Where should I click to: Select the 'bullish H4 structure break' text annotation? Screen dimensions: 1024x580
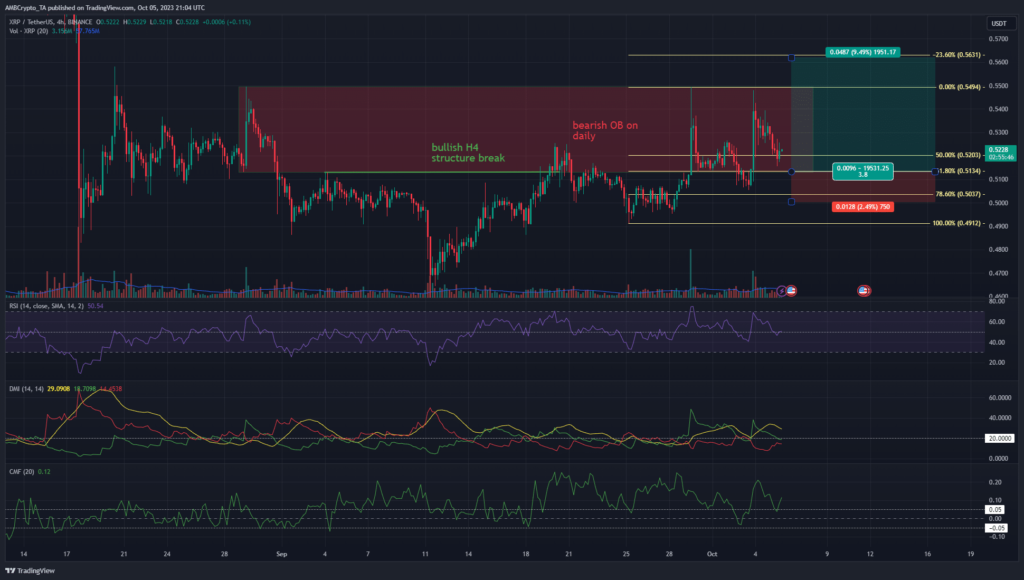[x=468, y=152]
